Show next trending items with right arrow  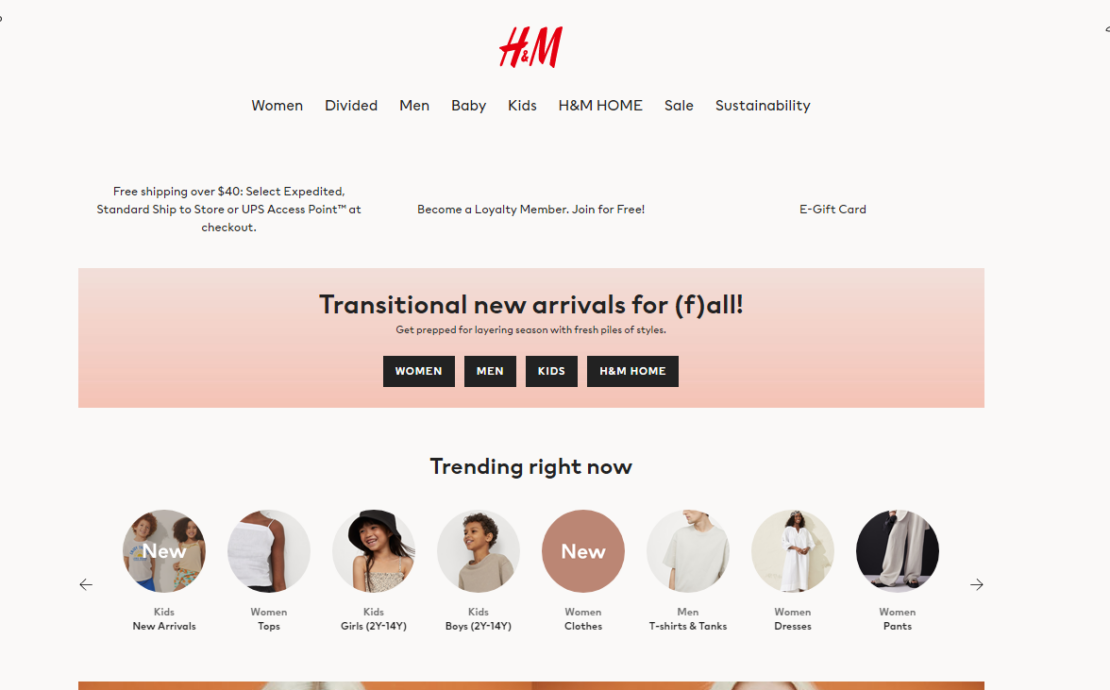pos(976,585)
